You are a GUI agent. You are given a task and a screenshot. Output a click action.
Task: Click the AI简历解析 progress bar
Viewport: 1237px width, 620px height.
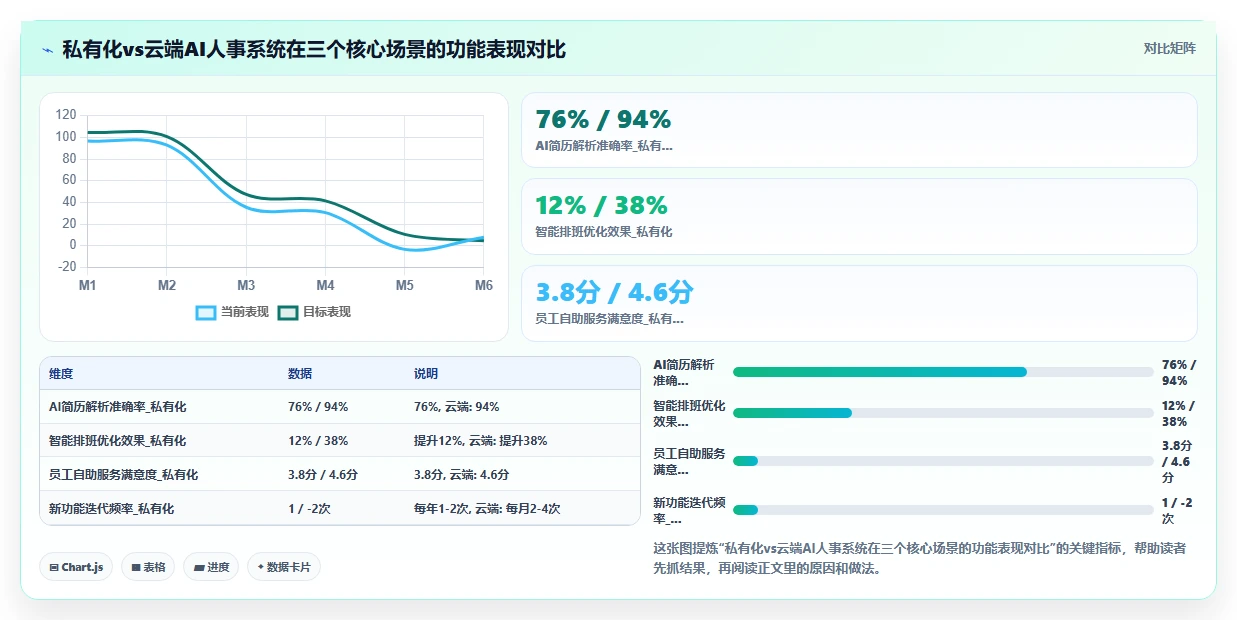tap(943, 372)
